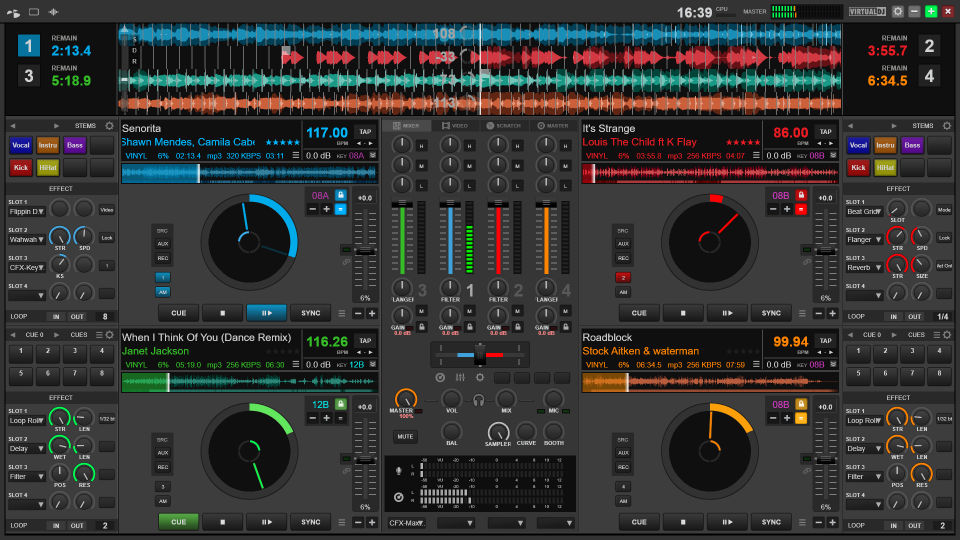Open the deck 1 stems settings gear
The image size is (960, 540).
[110, 126]
